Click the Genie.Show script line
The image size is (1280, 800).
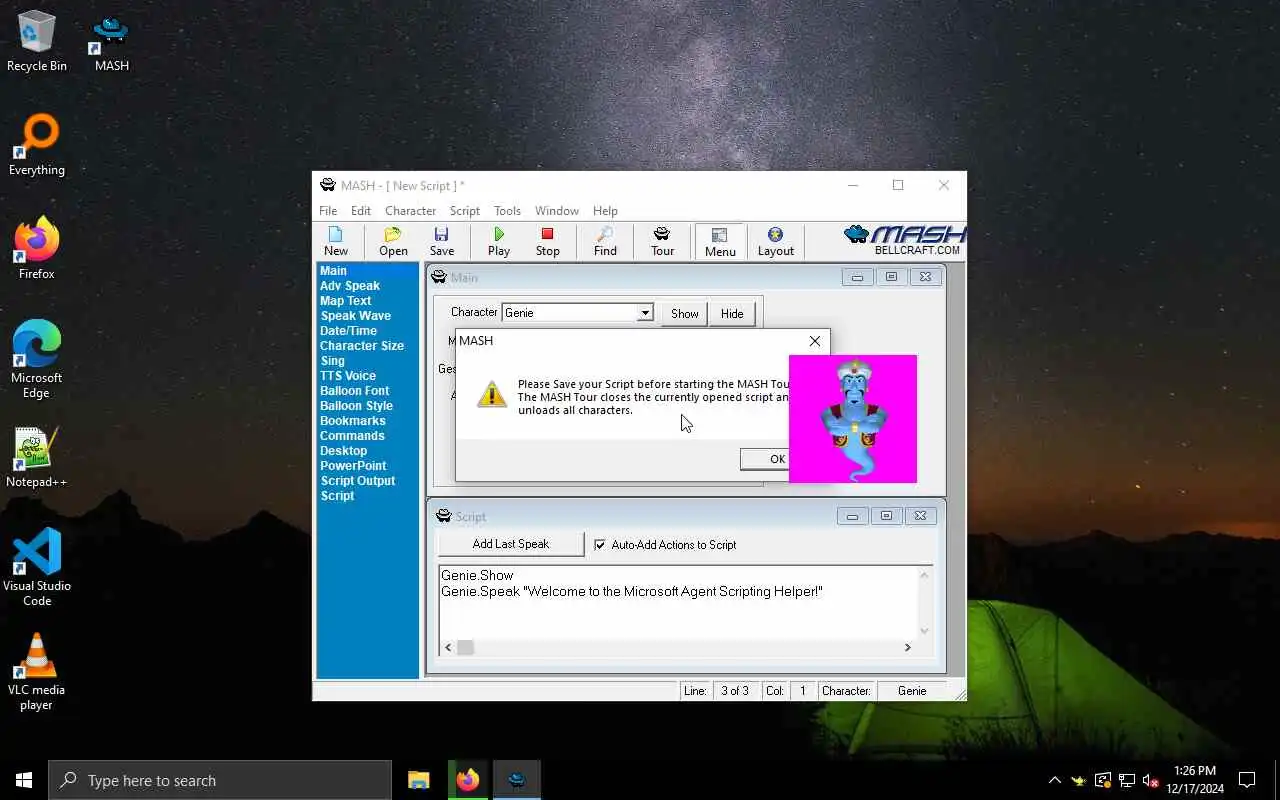click(x=477, y=575)
